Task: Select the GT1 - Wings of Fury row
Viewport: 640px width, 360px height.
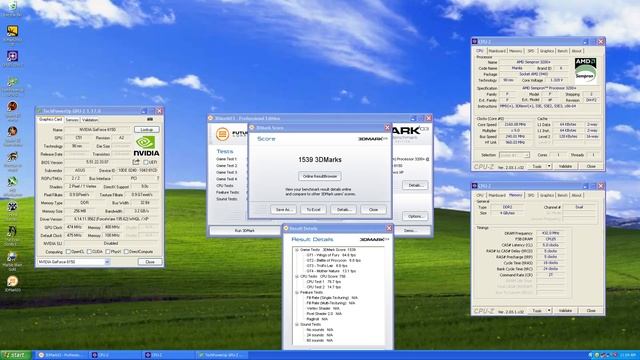Action: (x=331, y=255)
